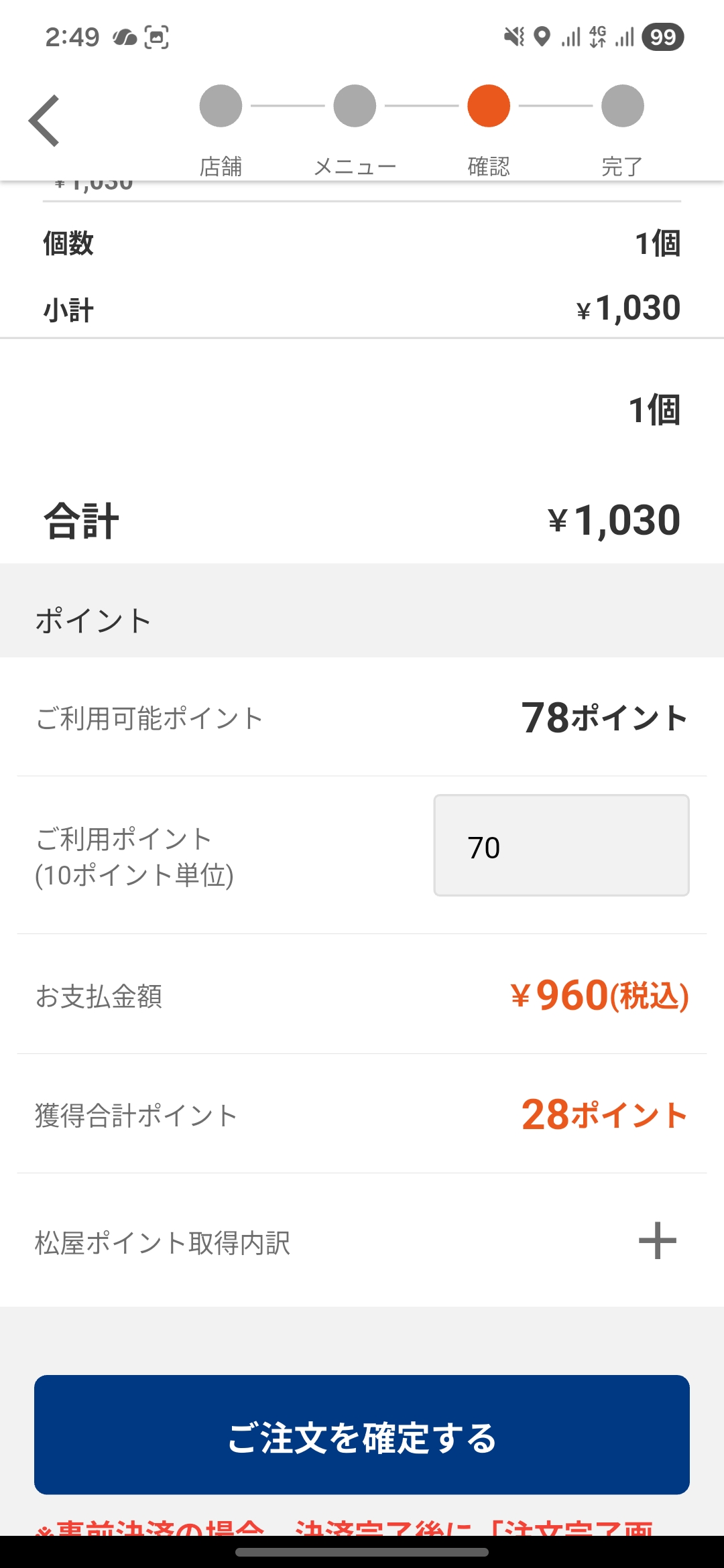Tap the Android home gesture bar
724x1568 pixels.
coord(362,1552)
